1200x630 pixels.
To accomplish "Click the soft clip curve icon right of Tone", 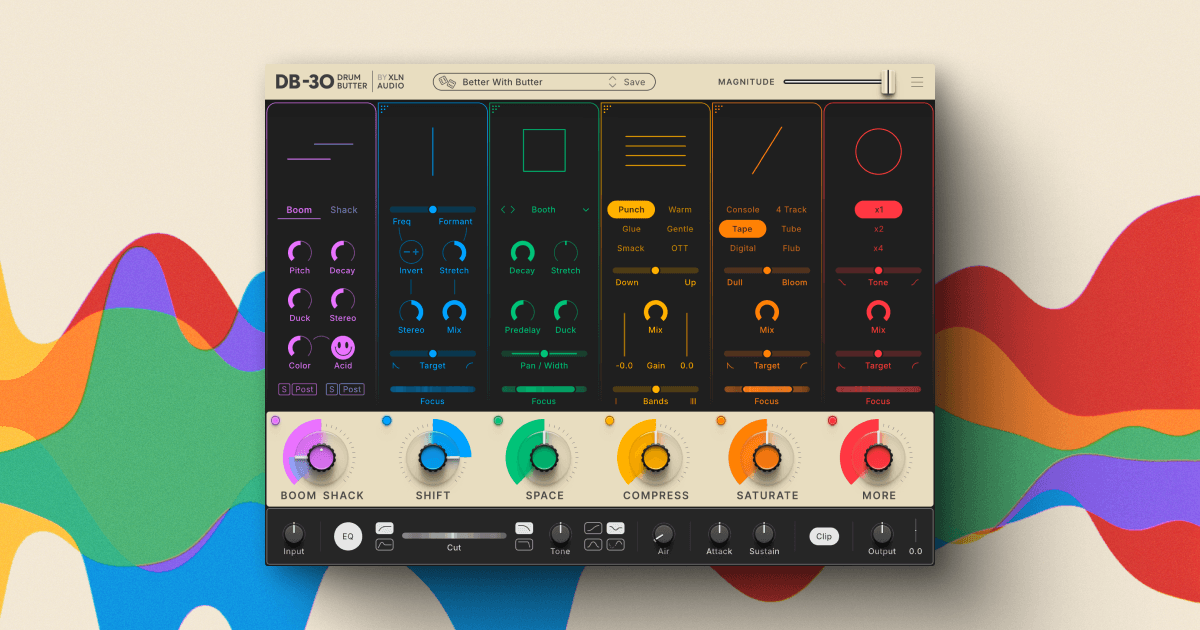I will coord(592,529).
